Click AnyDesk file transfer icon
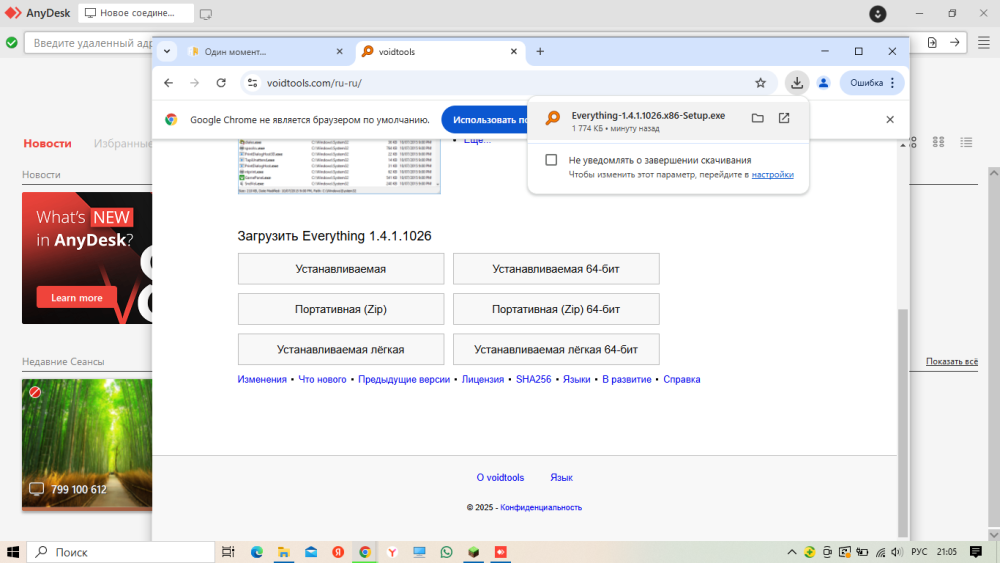Screen dimensions: 1000x563 tap(932, 43)
